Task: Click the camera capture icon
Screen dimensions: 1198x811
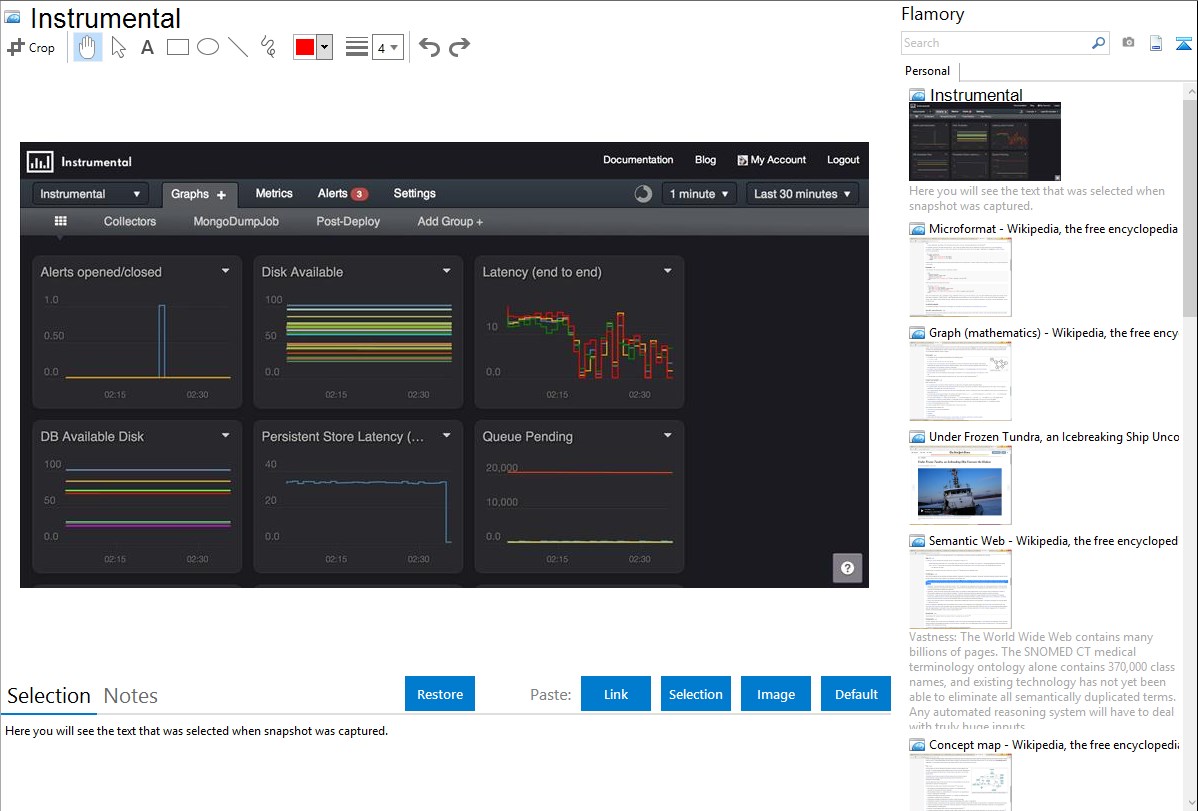Action: 1128,43
